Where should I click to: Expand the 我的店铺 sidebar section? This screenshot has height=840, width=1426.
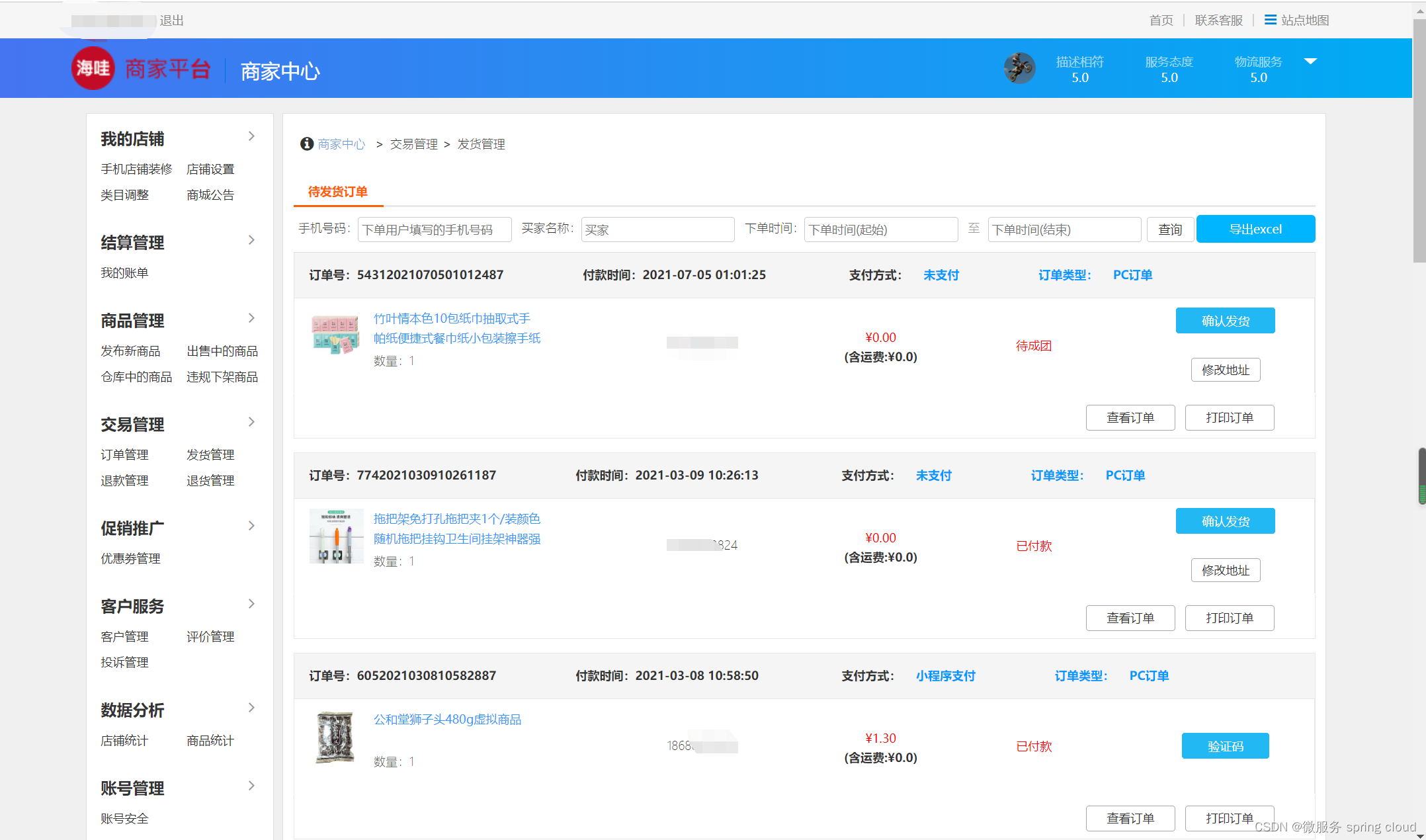pos(251,136)
